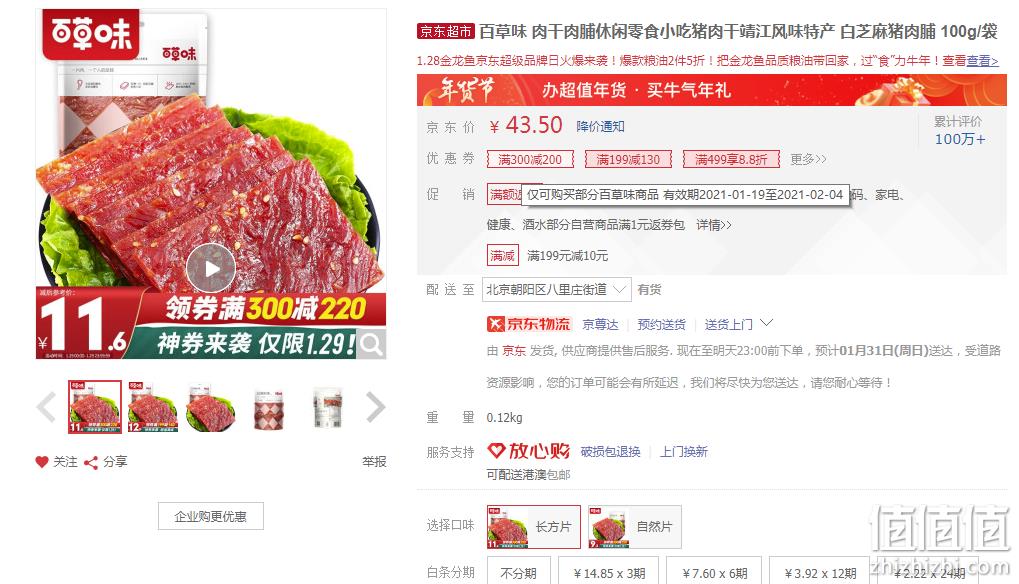The image size is (1019, 584).
Task: Click the share 分享 icon
Action: tap(91, 463)
